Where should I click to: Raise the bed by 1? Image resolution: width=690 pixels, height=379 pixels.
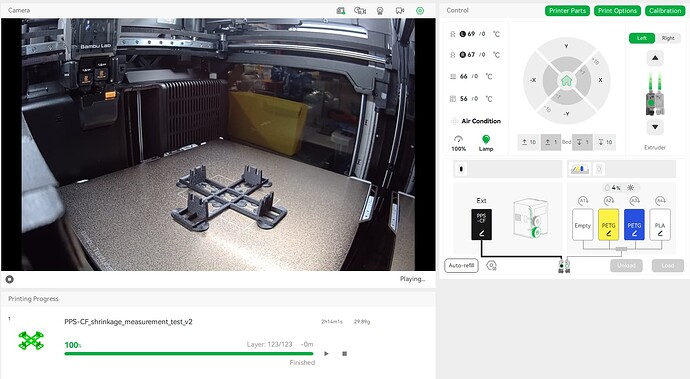(x=551, y=142)
